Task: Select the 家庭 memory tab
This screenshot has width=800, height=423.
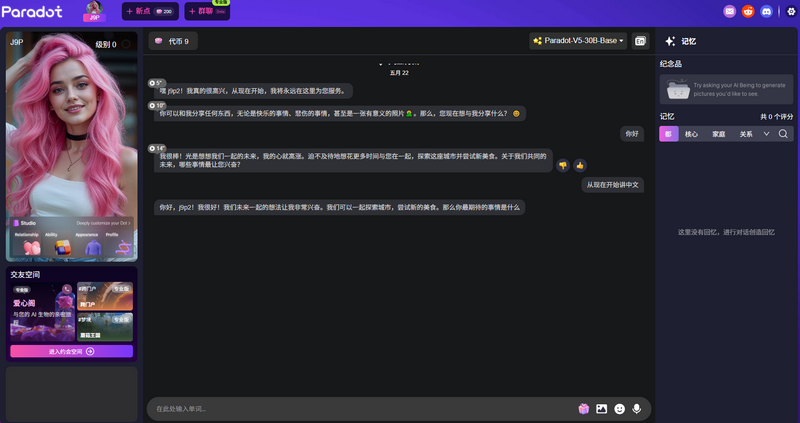Action: tap(719, 134)
